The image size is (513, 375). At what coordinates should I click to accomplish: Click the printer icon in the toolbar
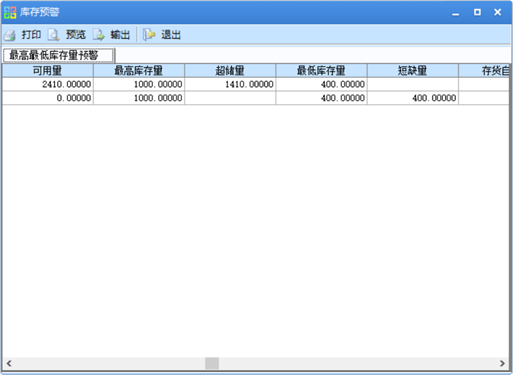point(10,35)
